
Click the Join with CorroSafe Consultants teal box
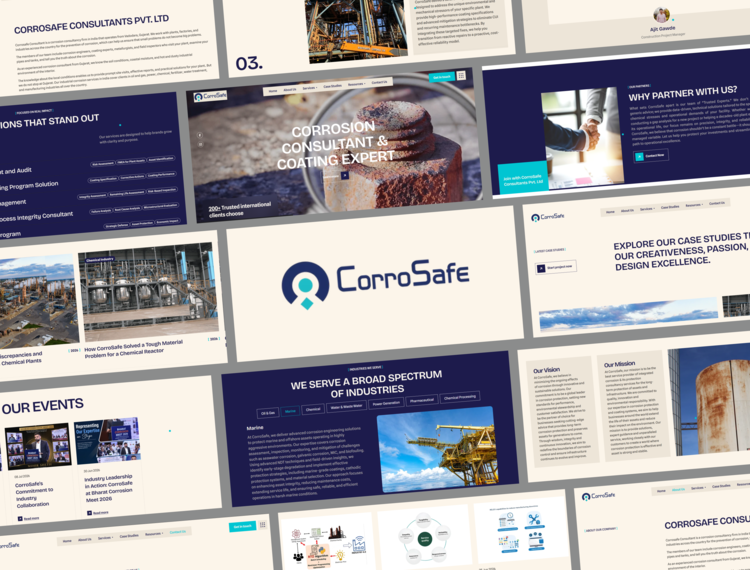(x=523, y=178)
